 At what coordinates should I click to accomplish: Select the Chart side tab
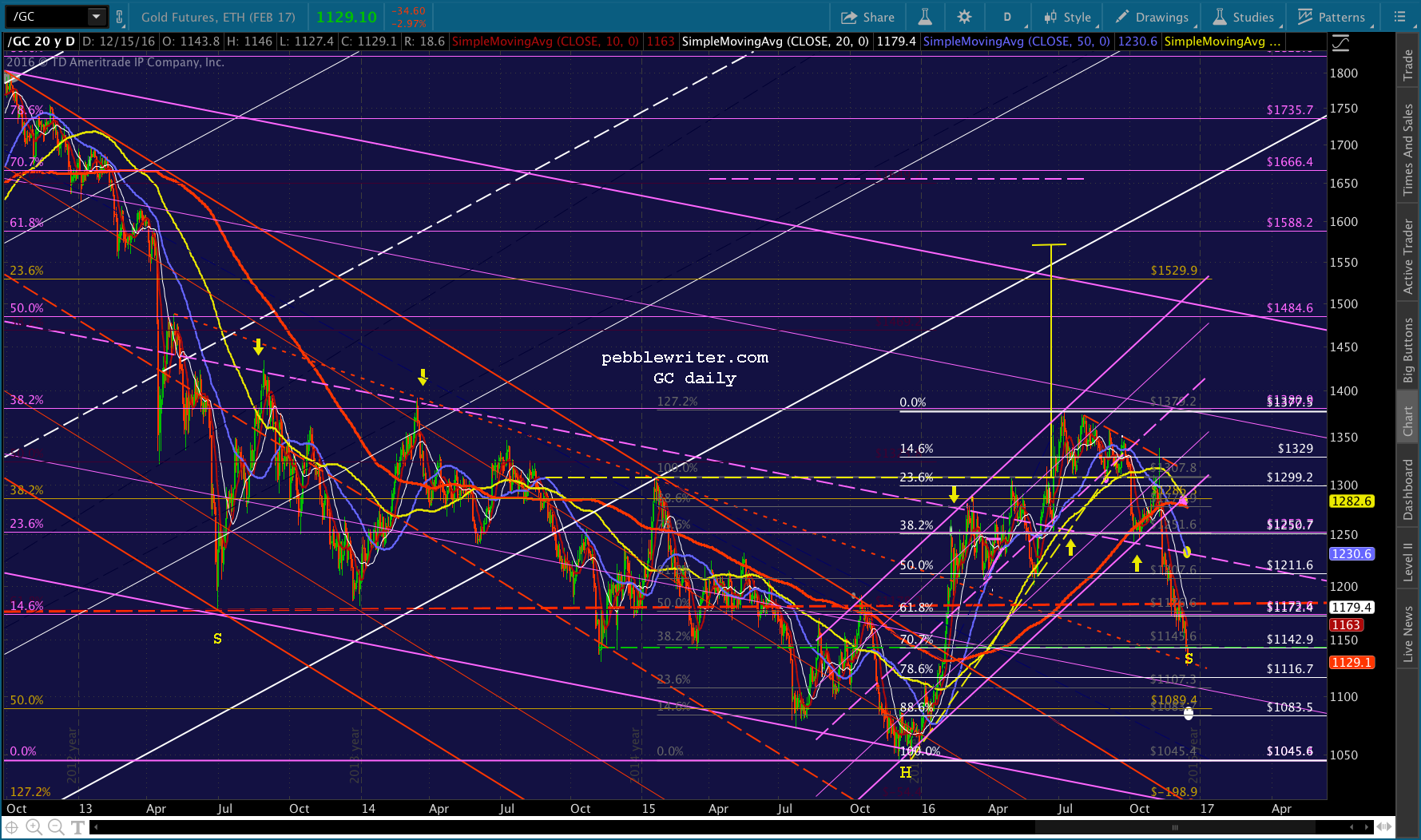[x=1407, y=421]
